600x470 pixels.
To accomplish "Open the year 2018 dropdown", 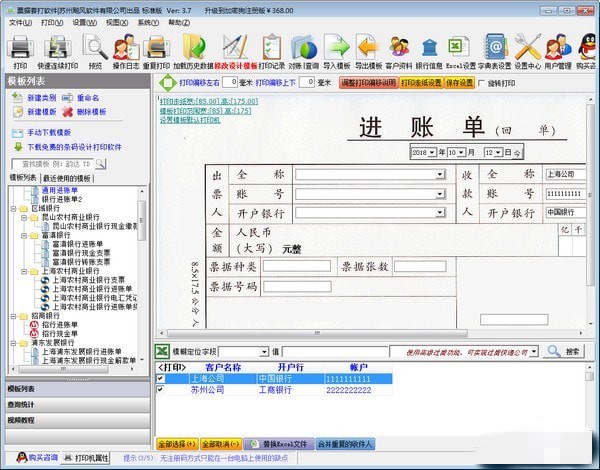I will point(432,152).
